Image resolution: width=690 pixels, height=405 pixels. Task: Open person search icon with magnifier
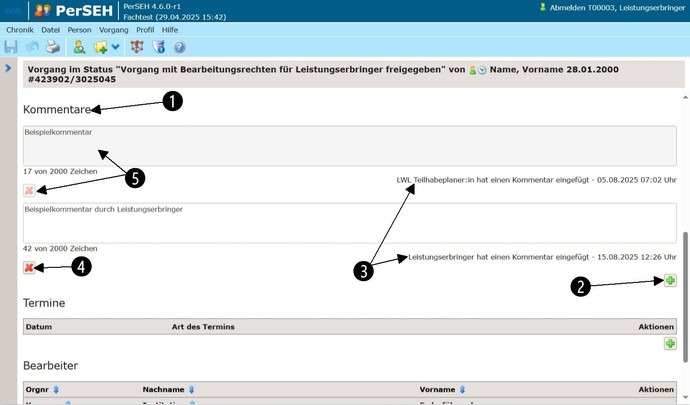click(x=79, y=47)
